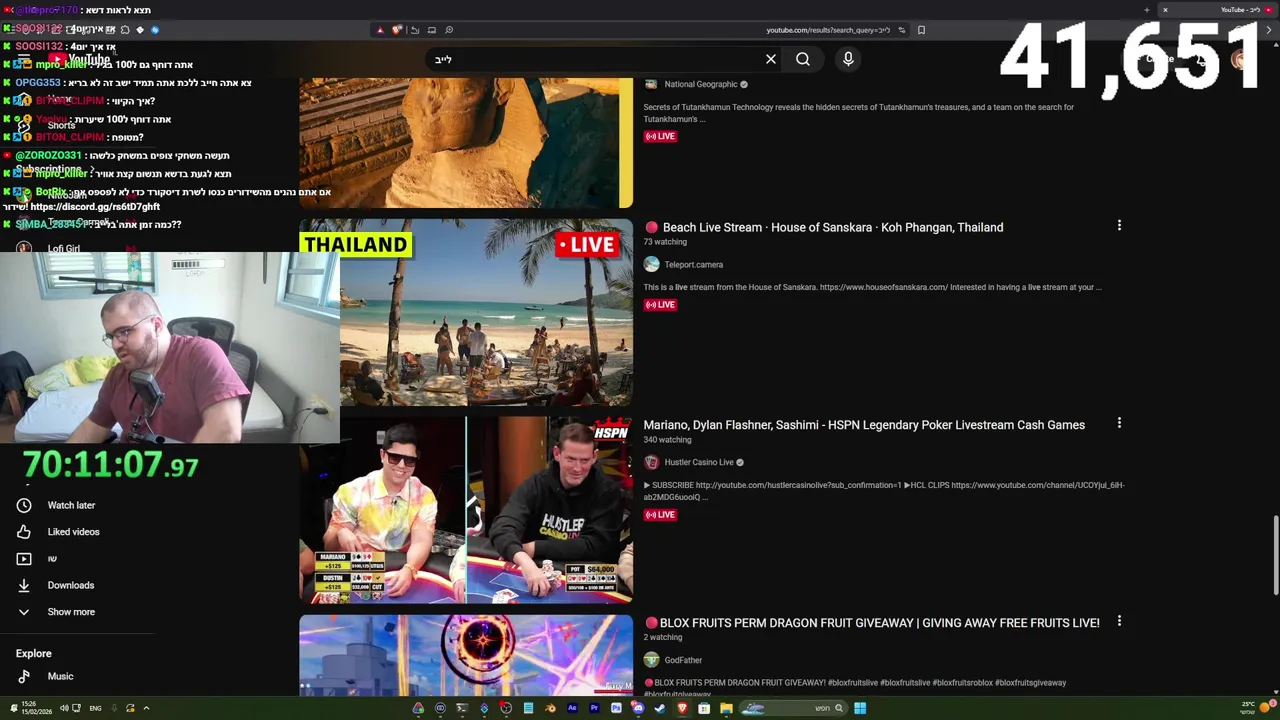This screenshot has width=1280, height=720.
Task: Click the YouTube search magnifier button
Action: tap(803, 59)
